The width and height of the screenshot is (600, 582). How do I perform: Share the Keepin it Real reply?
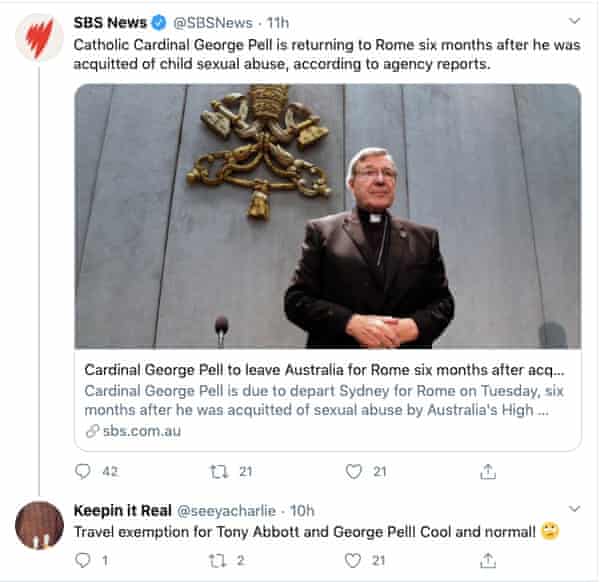point(488,561)
